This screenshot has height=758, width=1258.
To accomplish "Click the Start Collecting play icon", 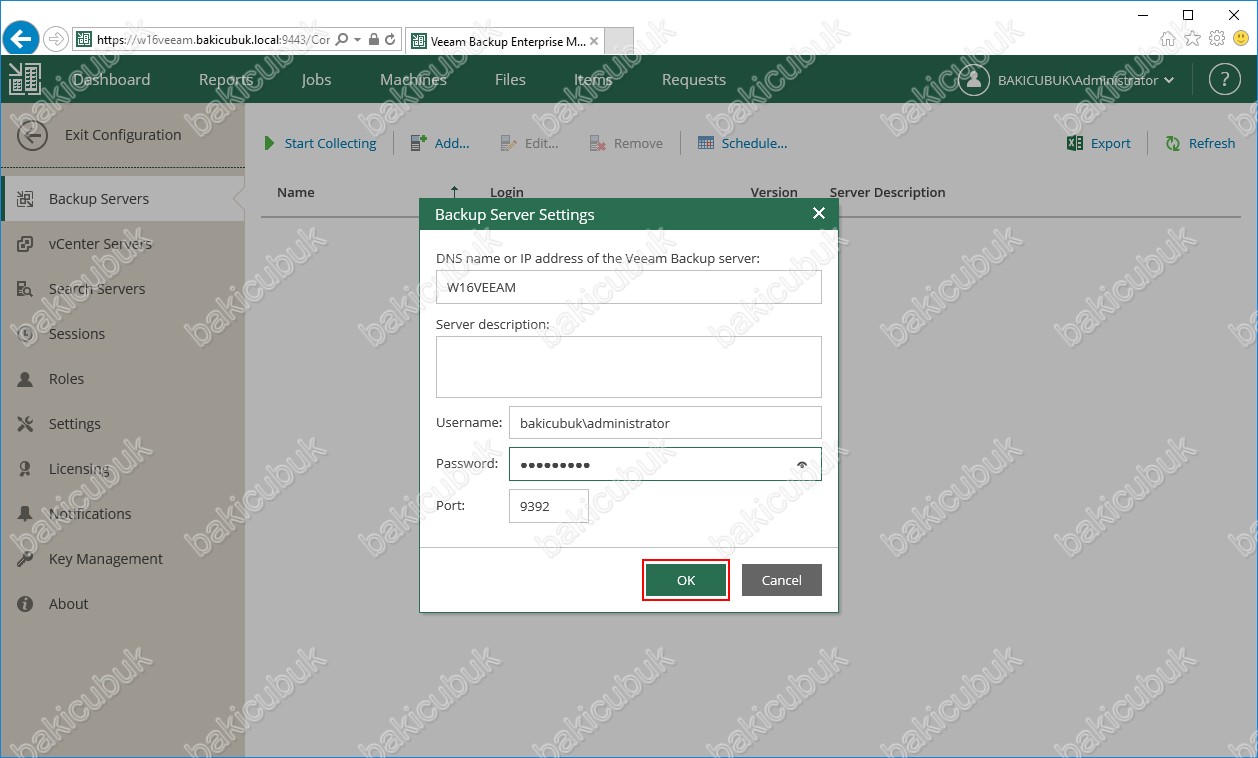I will pos(269,143).
